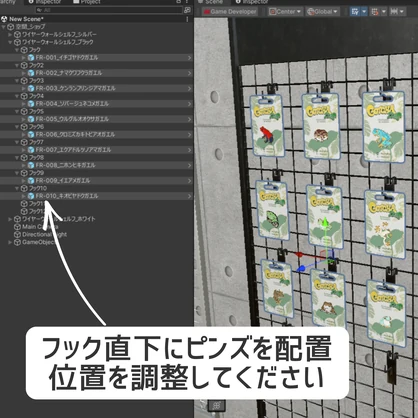Click the blue prefab icon of FR-006
The width and height of the screenshot is (418, 418).
(31, 134)
